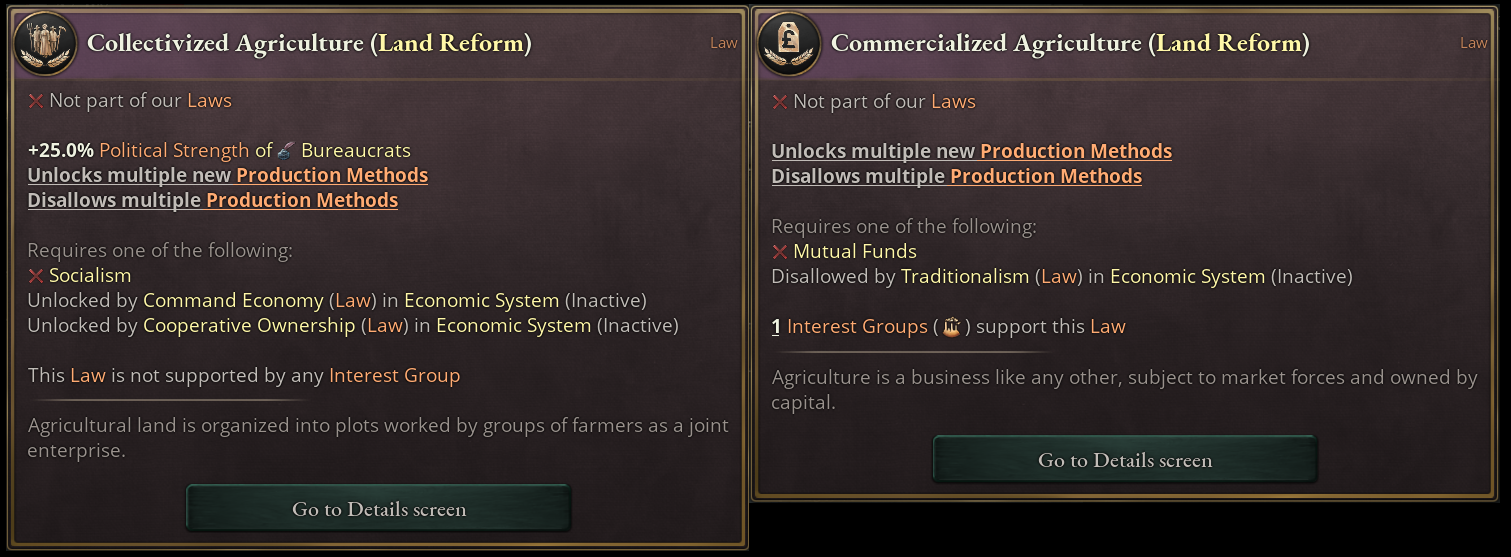Click the Political Strength link
1511x557 pixels.
point(174,151)
